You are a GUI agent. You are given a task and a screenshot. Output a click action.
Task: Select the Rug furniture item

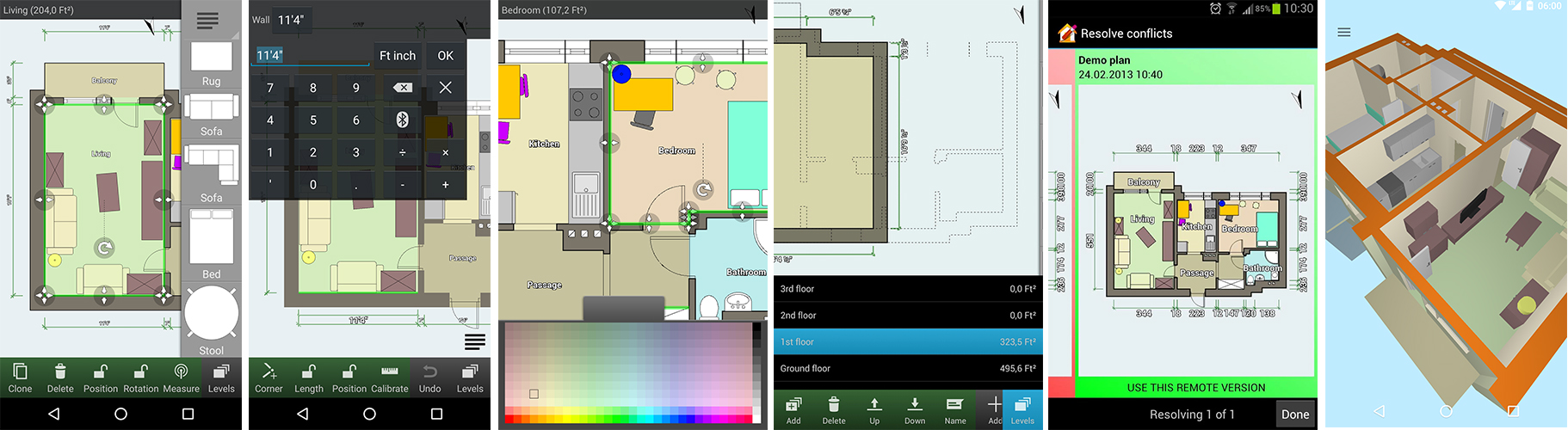pos(212,62)
